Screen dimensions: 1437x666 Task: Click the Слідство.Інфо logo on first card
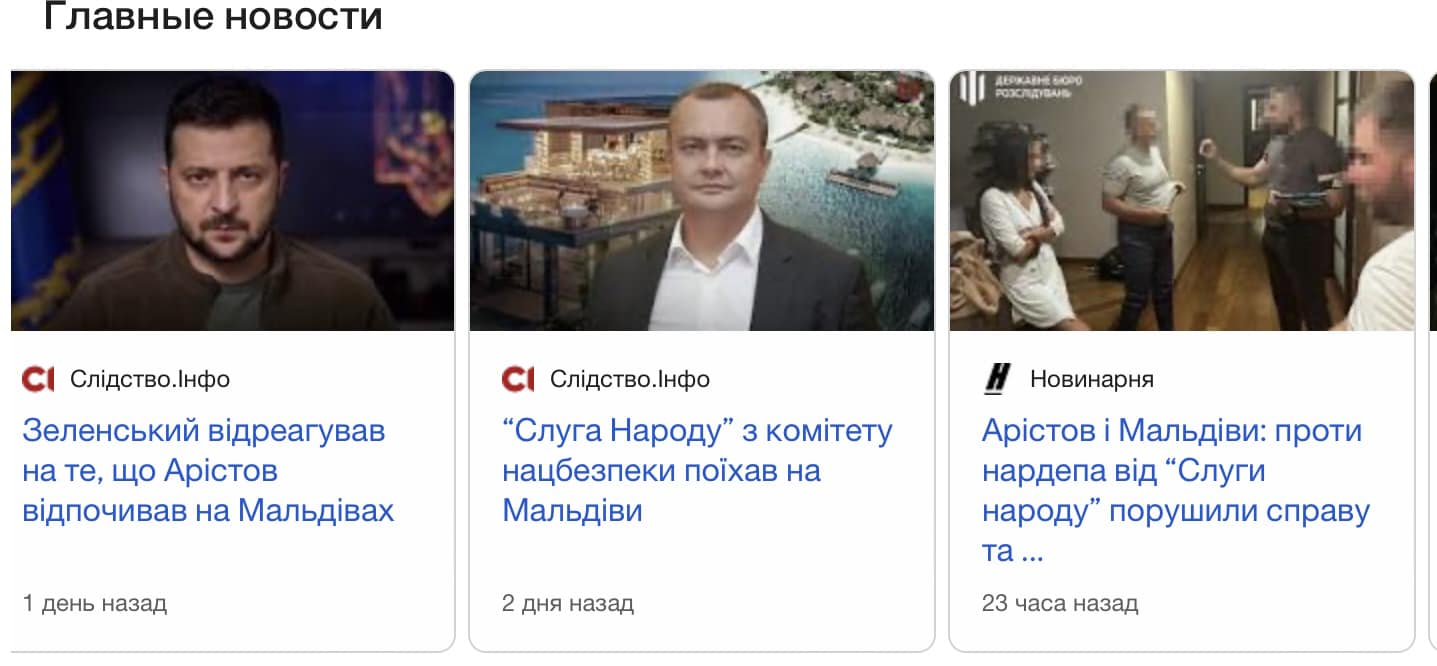click(38, 380)
